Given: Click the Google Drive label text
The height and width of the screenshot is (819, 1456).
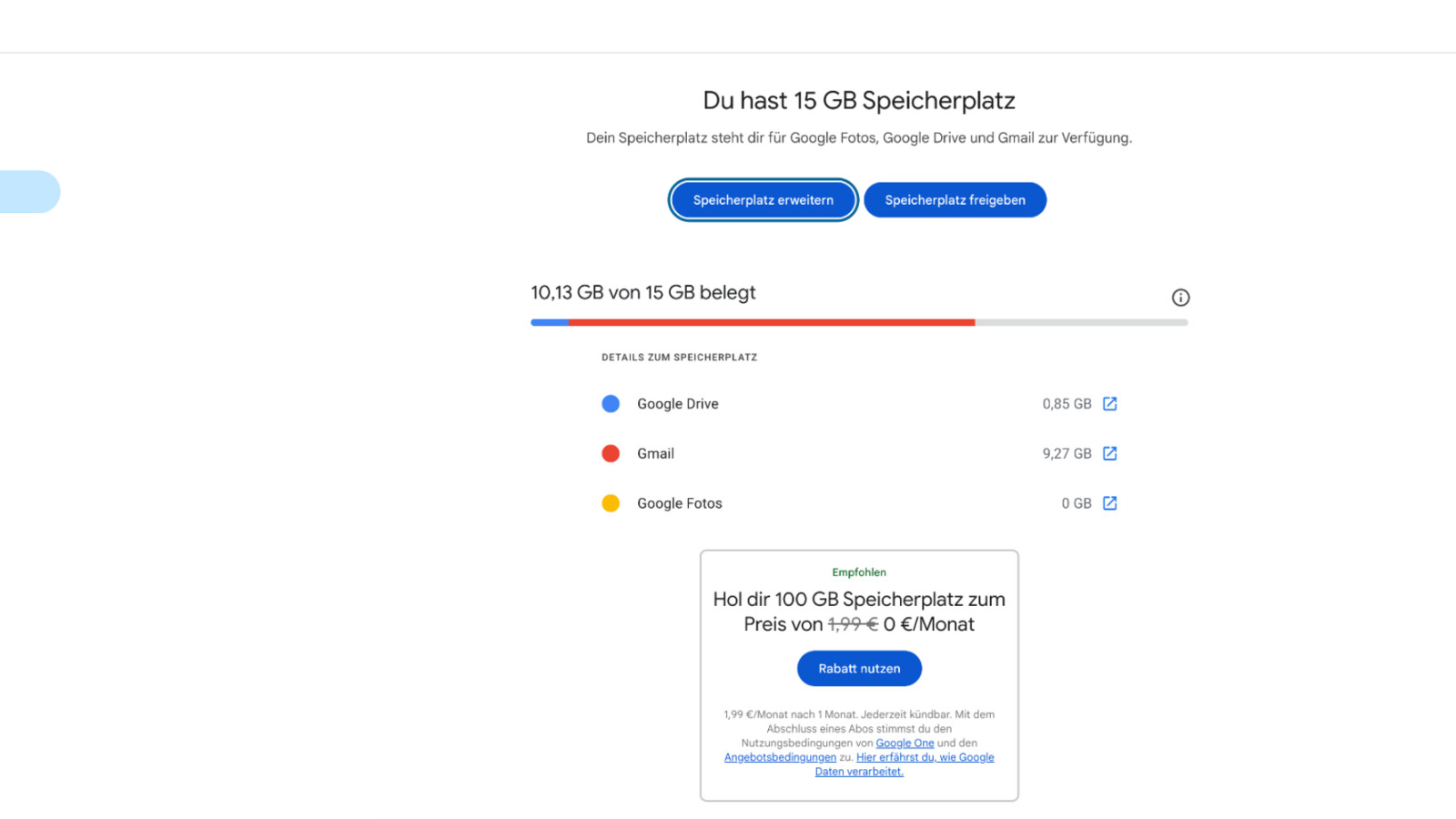Looking at the screenshot, I should [x=677, y=404].
